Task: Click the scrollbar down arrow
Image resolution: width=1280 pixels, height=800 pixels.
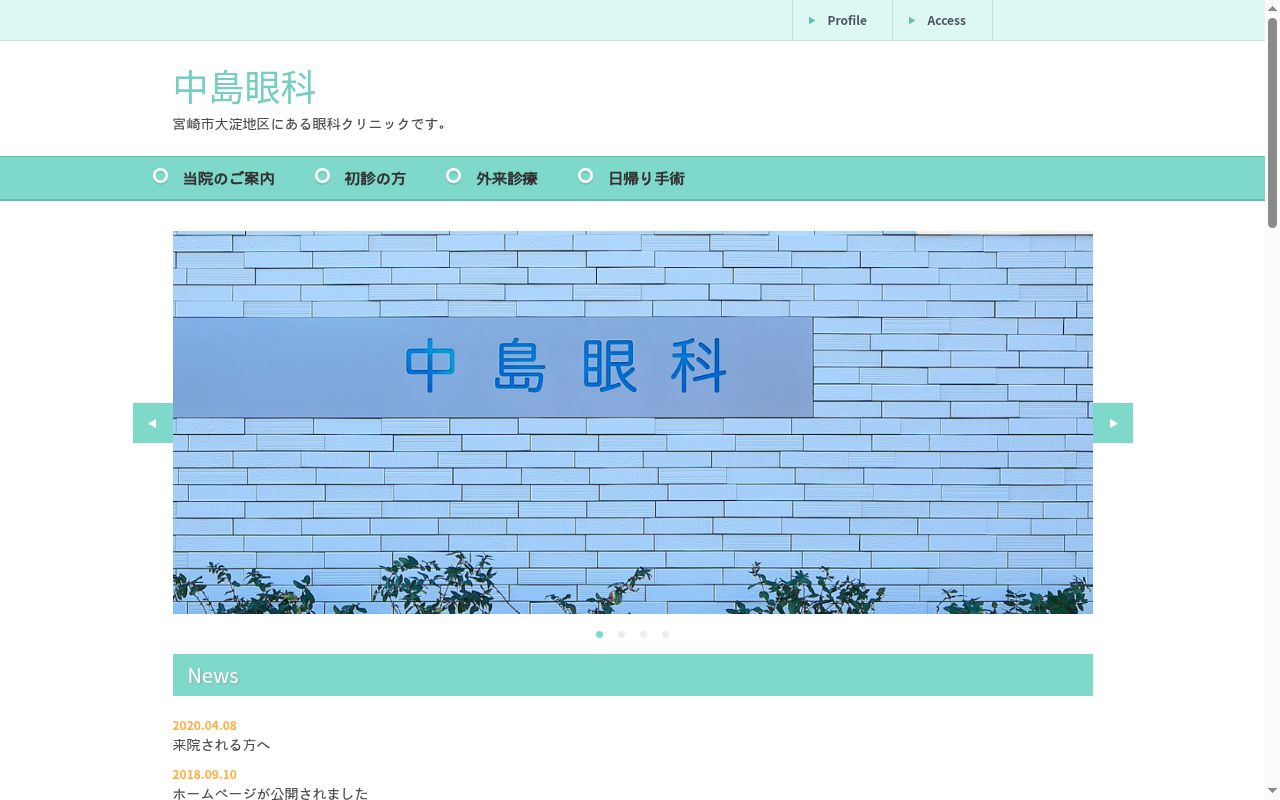Action: tap(1272, 792)
